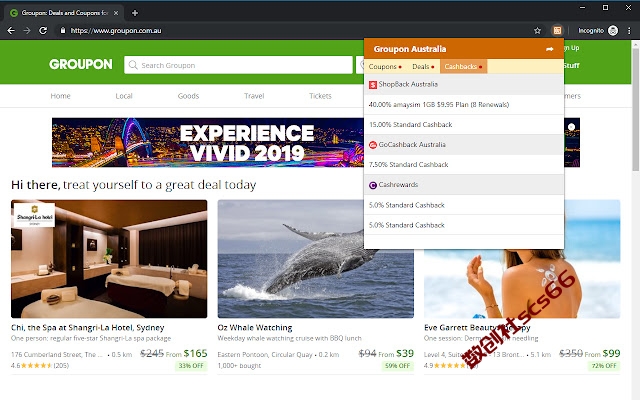Open the Chrome three-dot menu
This screenshot has height=400, width=640.
click(x=629, y=31)
